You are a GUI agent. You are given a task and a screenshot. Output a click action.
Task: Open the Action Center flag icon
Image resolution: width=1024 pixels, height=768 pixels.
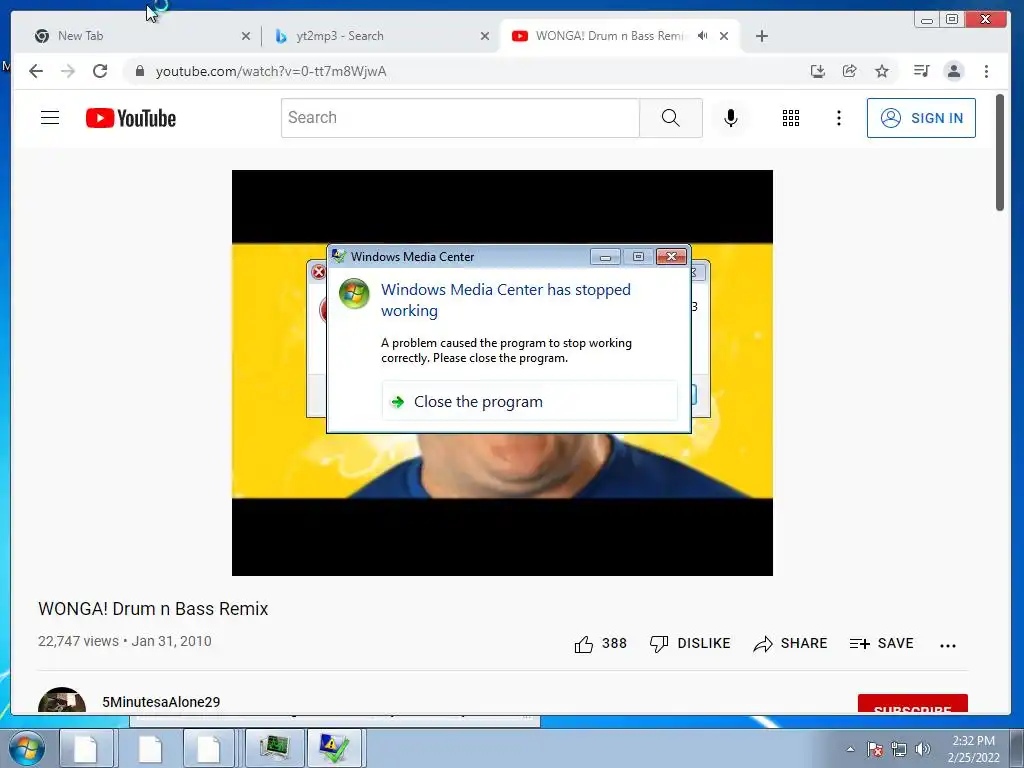click(875, 749)
